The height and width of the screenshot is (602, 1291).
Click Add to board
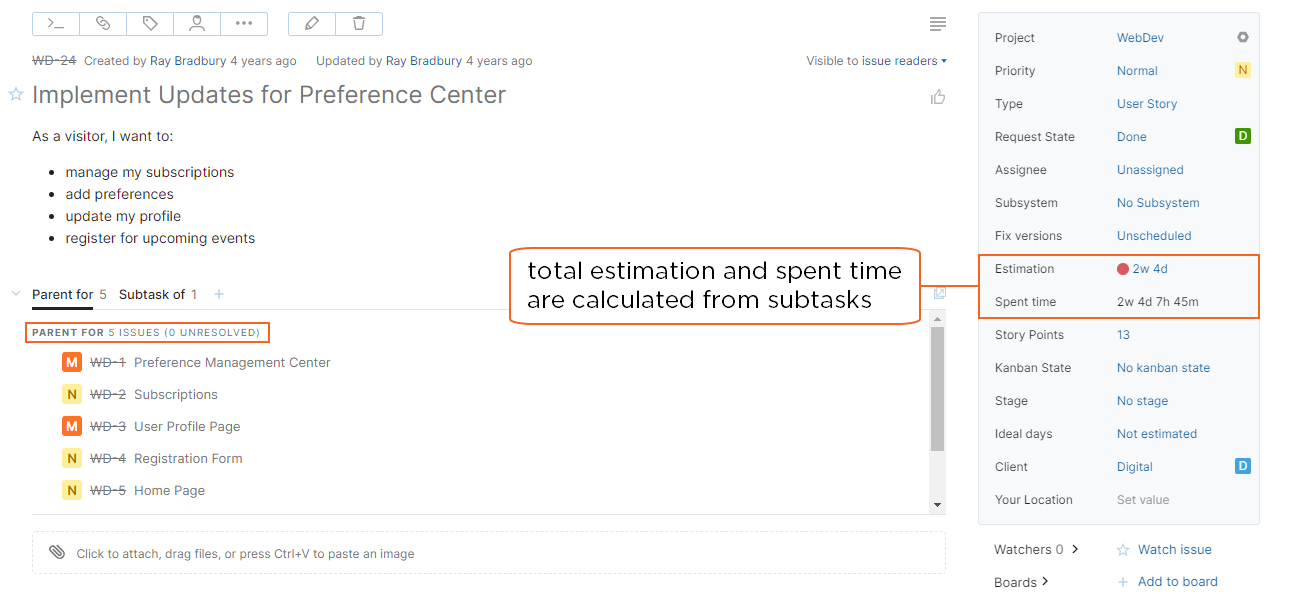[x=1176, y=581]
